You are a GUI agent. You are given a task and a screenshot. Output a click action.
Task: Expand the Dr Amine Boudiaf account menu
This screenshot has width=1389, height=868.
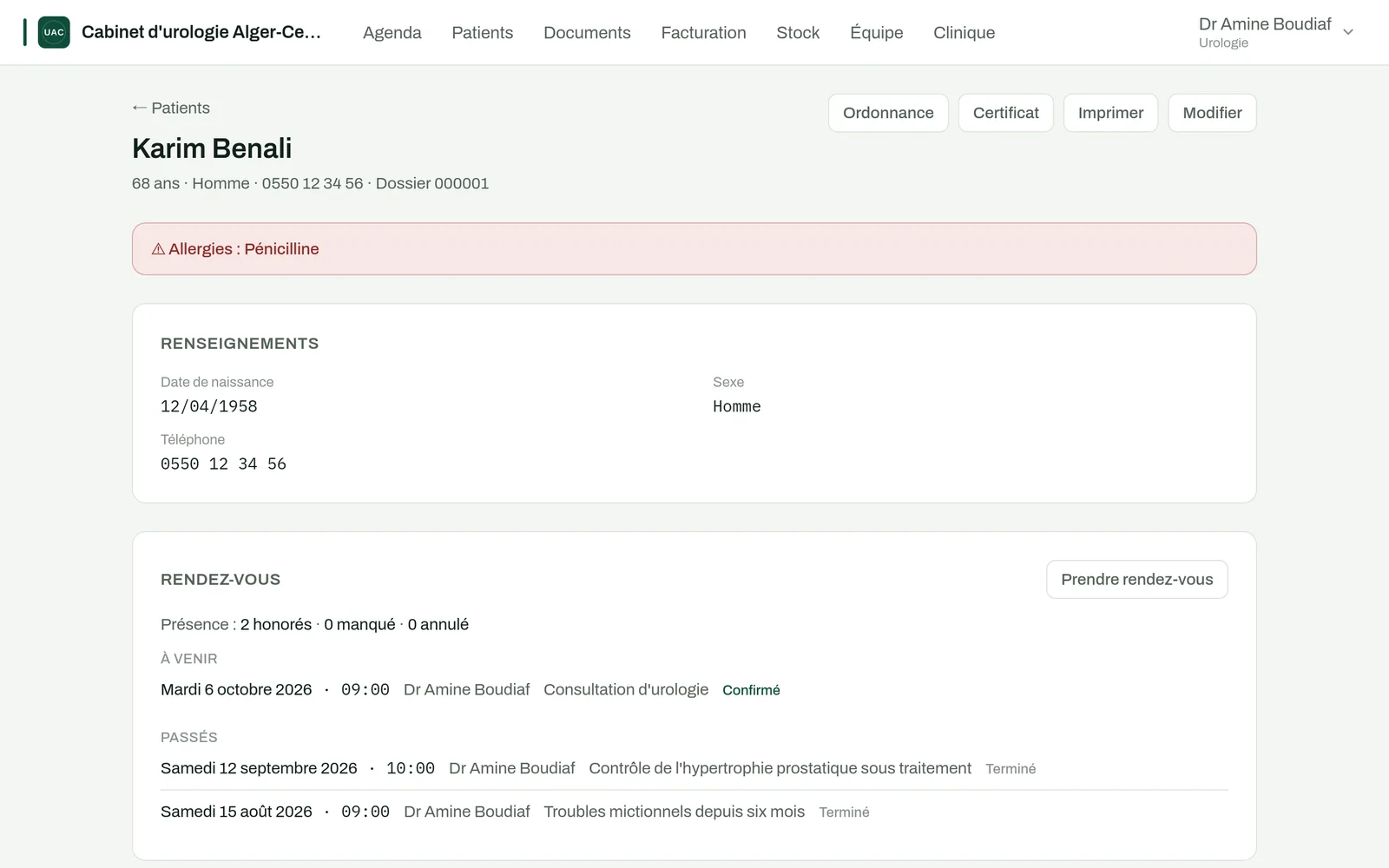tap(1275, 32)
